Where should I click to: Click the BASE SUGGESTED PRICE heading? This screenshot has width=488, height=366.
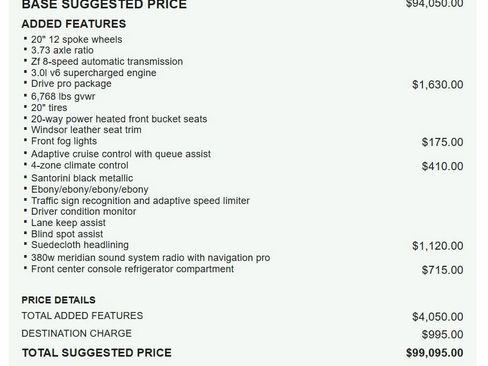point(104,5)
